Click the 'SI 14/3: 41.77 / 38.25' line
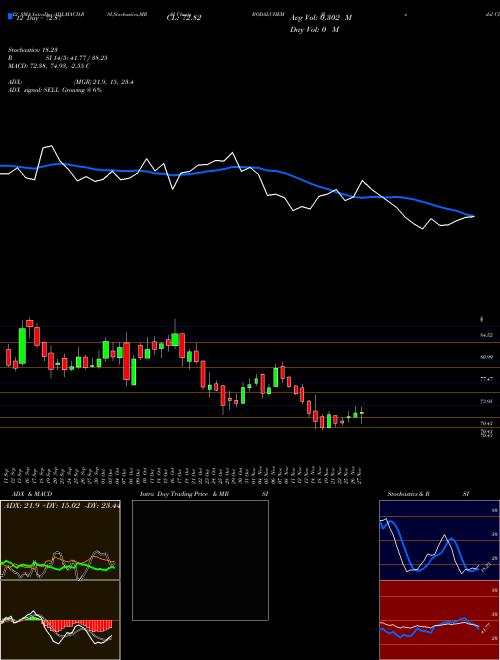The image size is (500, 660). 77,58
